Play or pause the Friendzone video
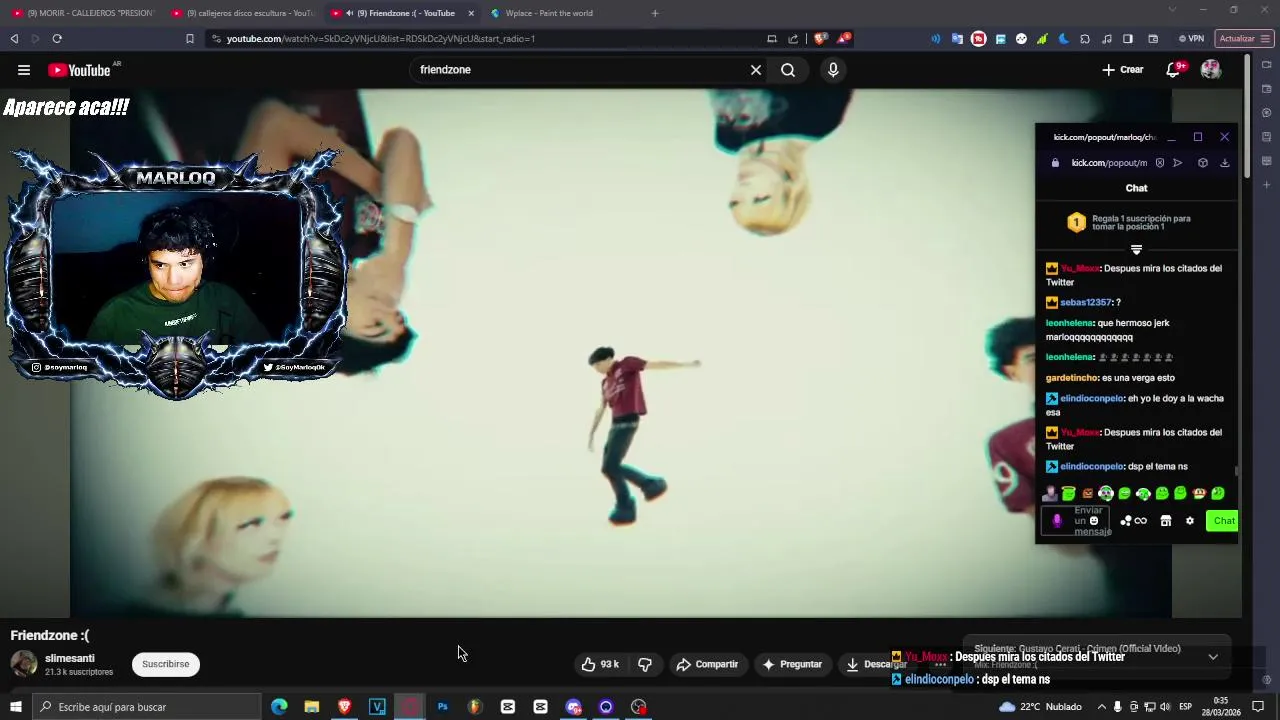 [620, 353]
